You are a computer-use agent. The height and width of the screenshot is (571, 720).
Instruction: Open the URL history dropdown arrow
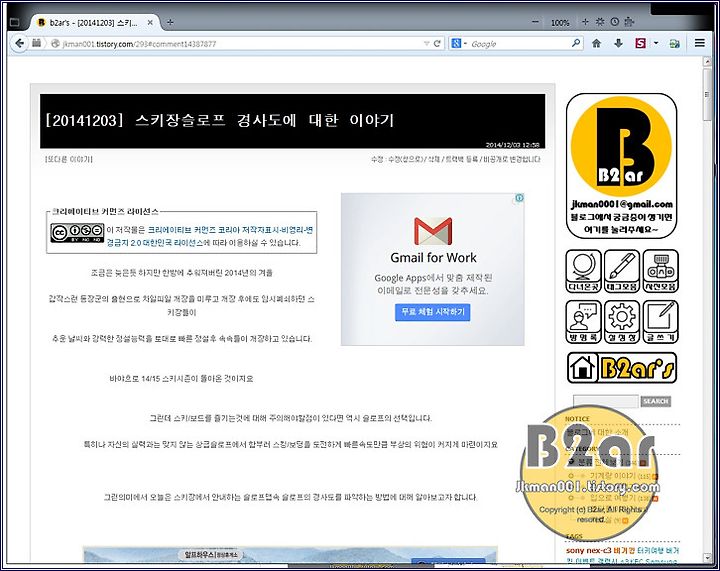(427, 44)
